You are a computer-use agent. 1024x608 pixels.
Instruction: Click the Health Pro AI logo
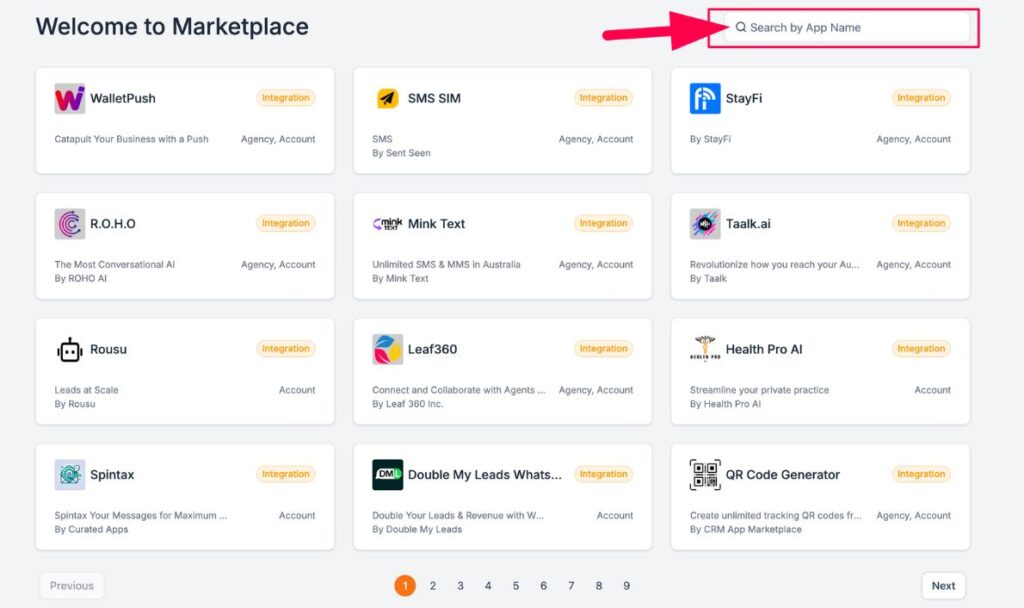[705, 348]
